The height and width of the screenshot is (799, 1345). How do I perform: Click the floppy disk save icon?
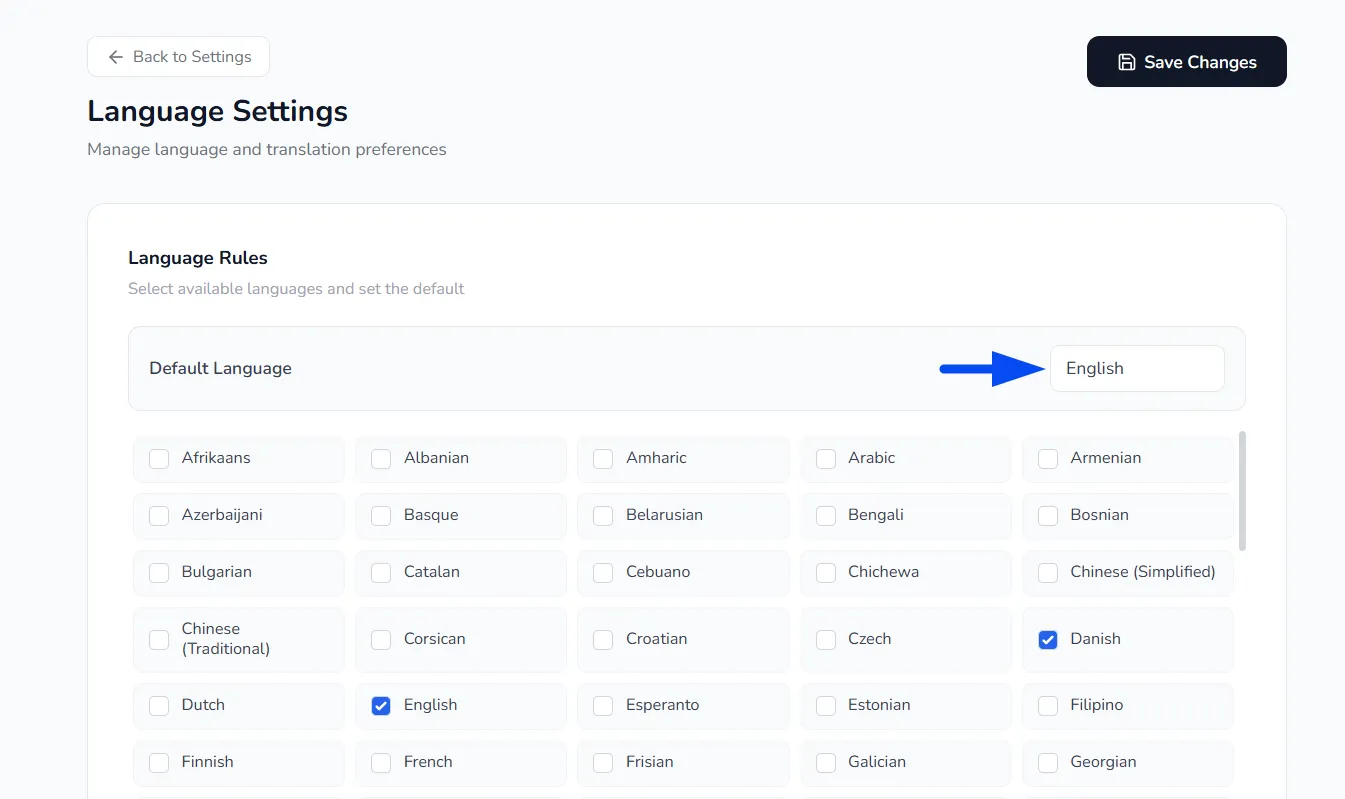click(x=1127, y=62)
